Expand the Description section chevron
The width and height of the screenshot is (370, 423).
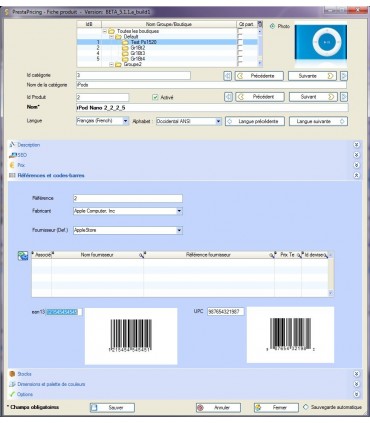click(x=356, y=145)
